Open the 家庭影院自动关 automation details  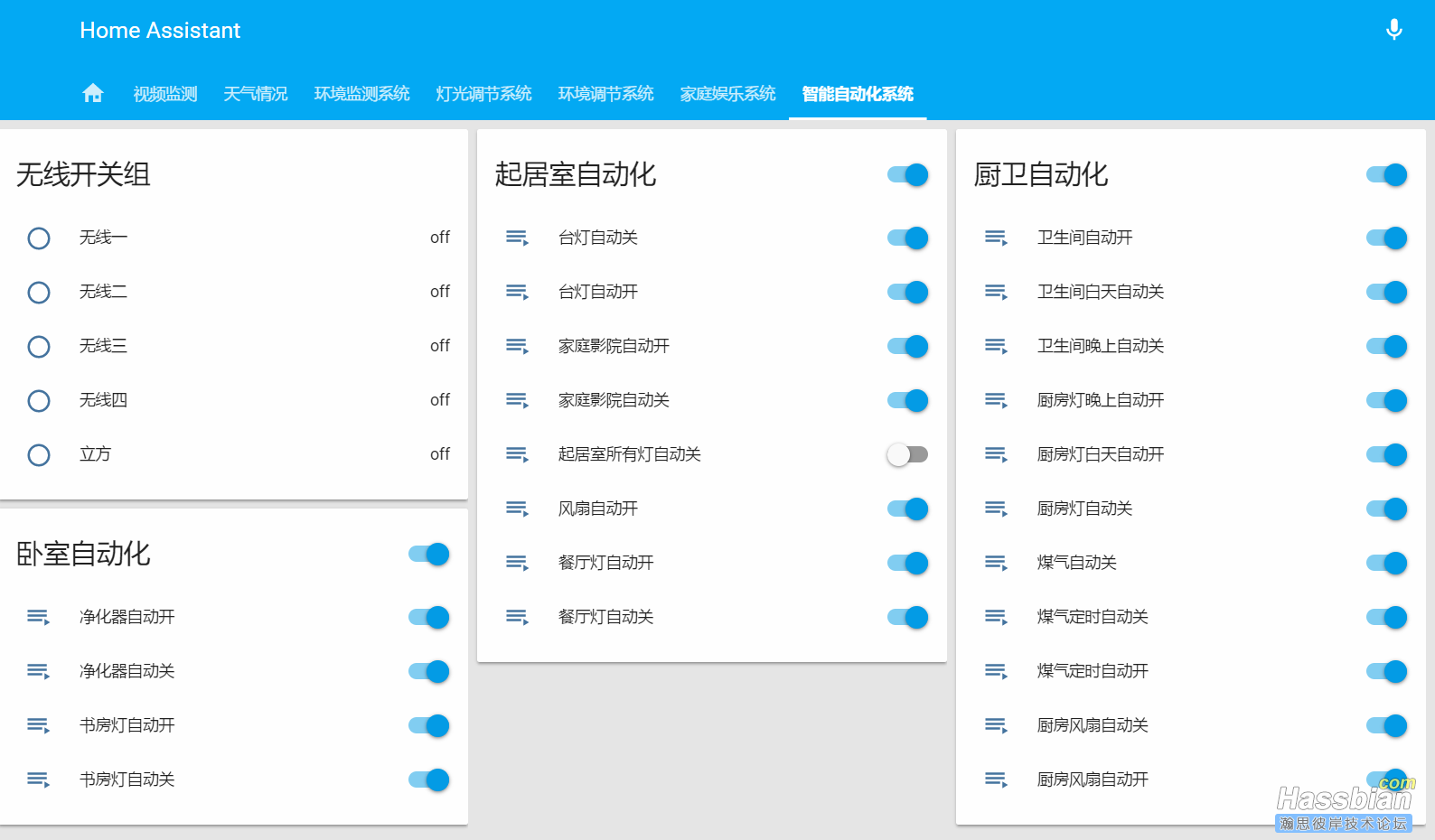(x=614, y=400)
